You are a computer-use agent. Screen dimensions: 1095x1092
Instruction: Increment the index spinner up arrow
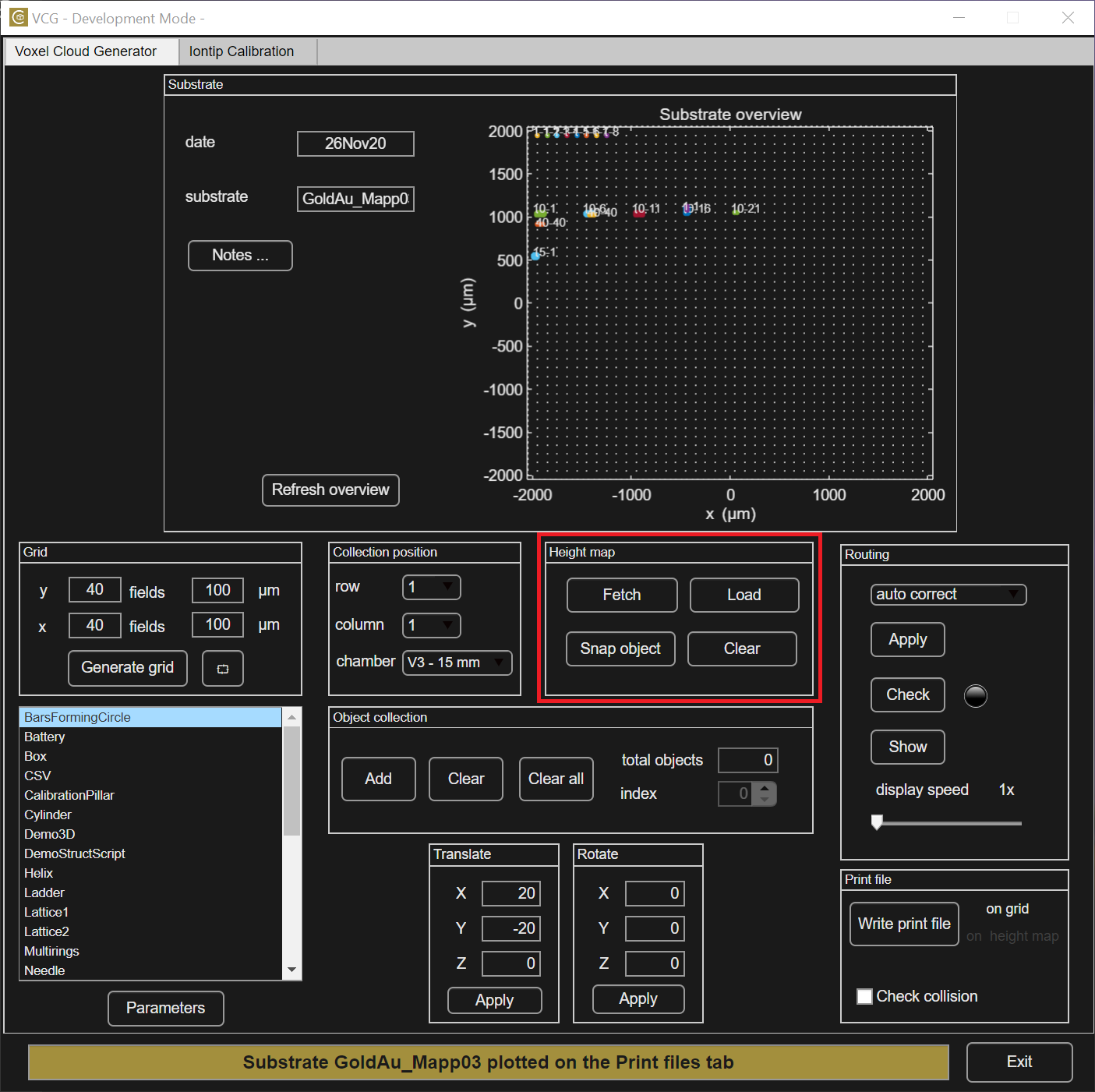(765, 788)
